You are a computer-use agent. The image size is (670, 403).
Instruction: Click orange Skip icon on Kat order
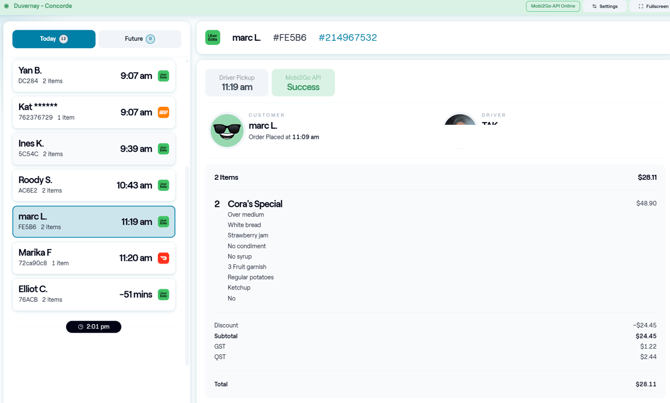164,112
